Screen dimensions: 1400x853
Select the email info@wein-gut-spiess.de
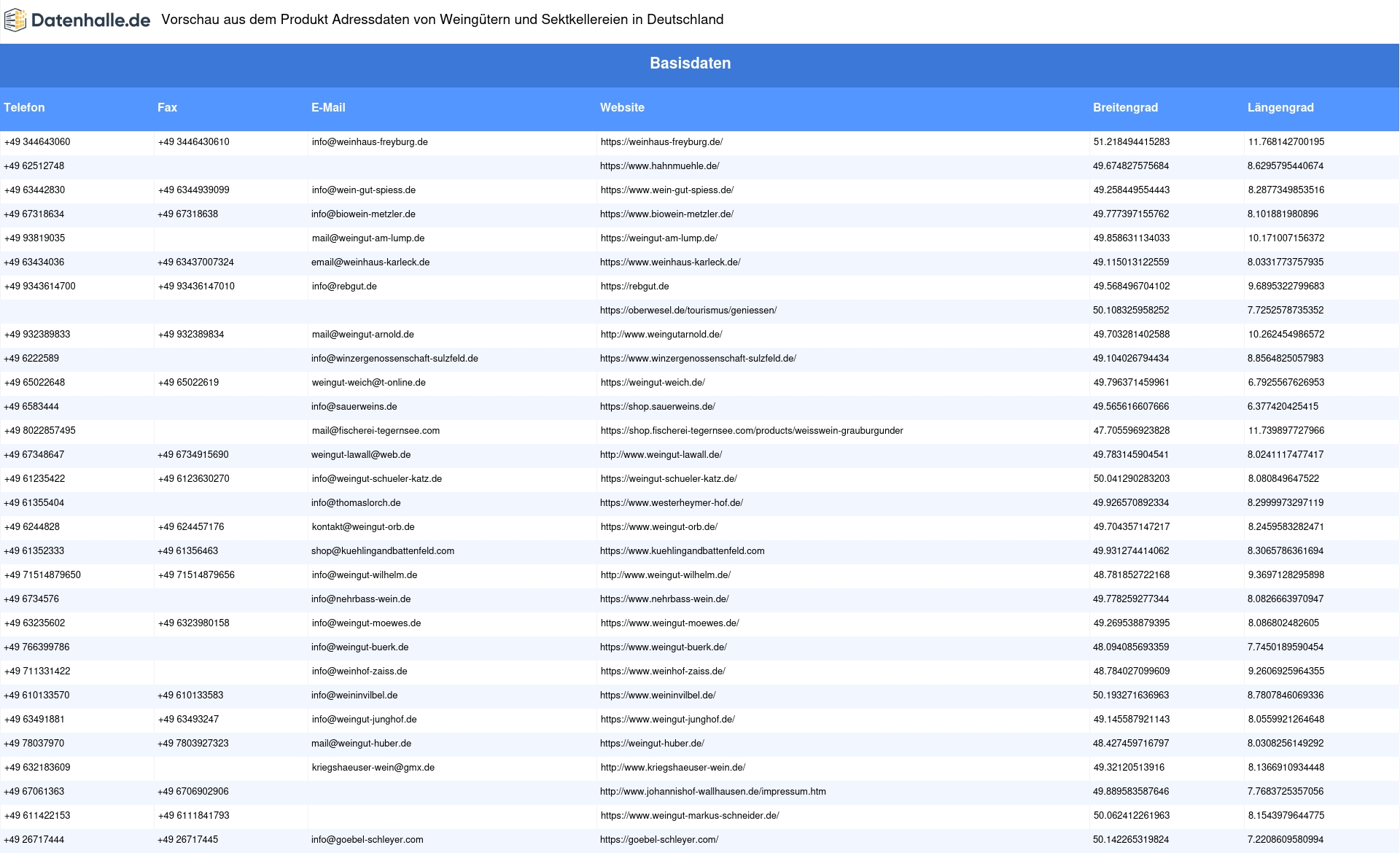pyautogui.click(x=363, y=190)
